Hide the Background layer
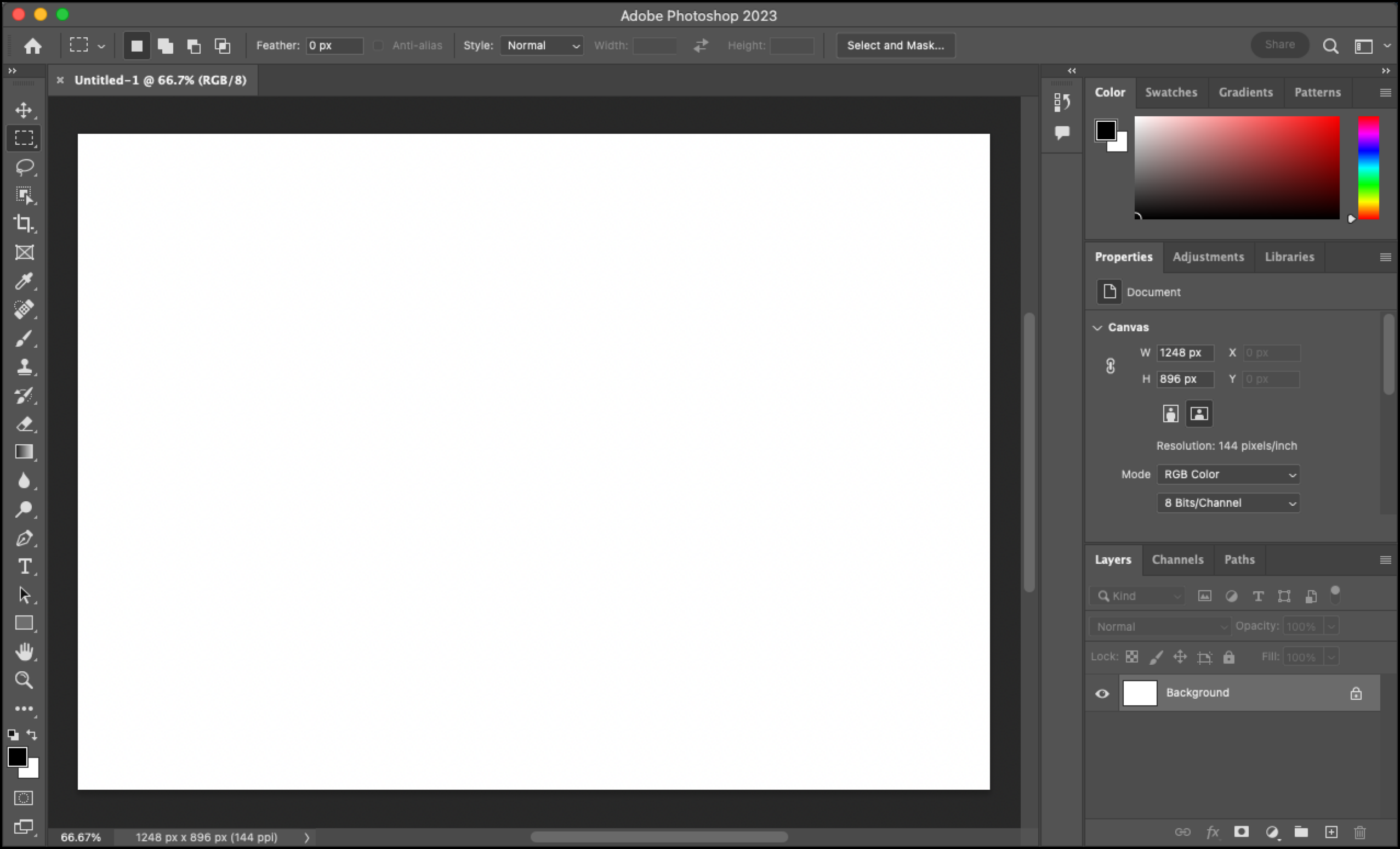The image size is (1400, 849). pyautogui.click(x=1102, y=693)
